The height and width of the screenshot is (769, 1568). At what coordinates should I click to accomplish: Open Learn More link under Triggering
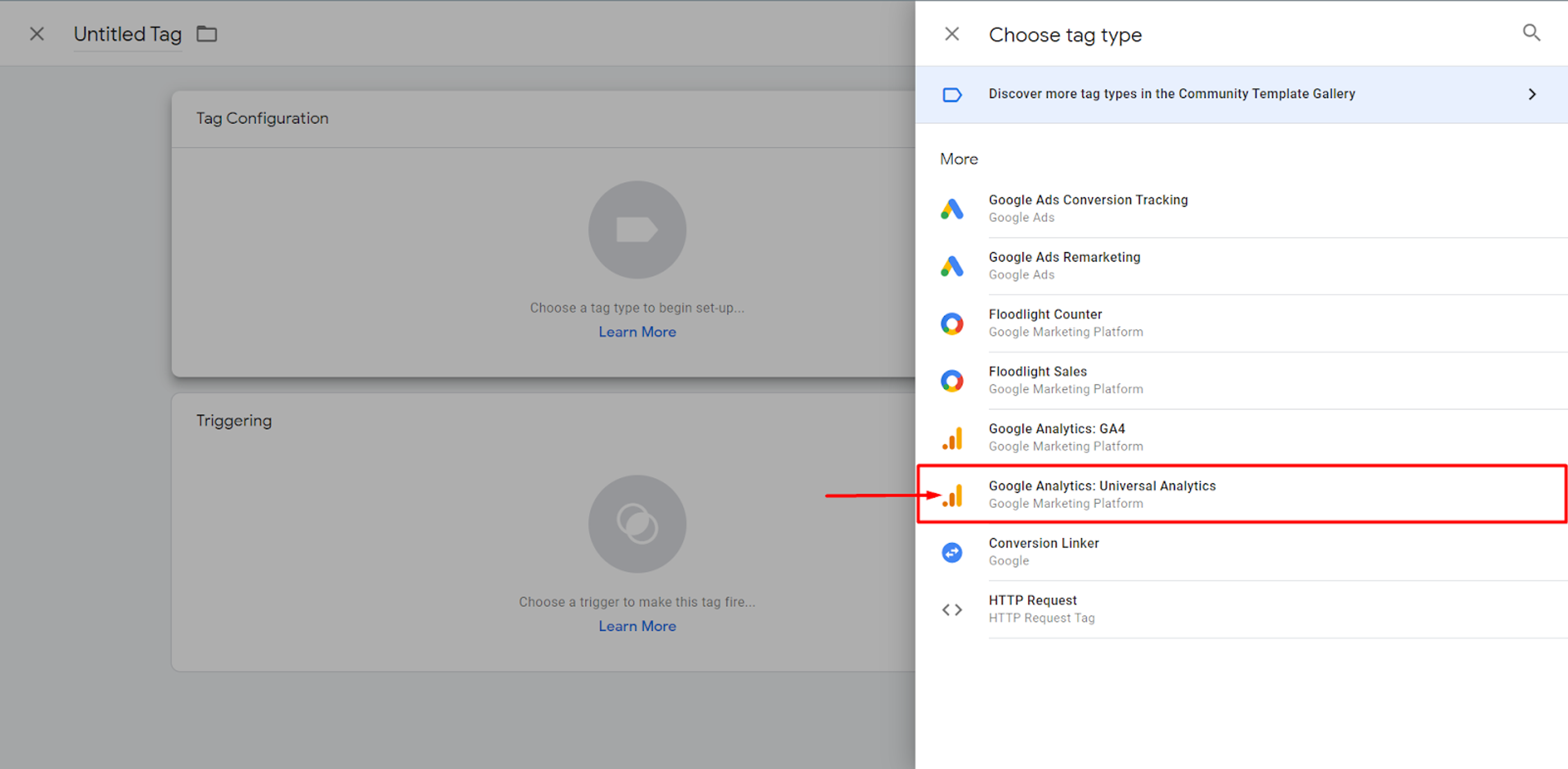637,626
